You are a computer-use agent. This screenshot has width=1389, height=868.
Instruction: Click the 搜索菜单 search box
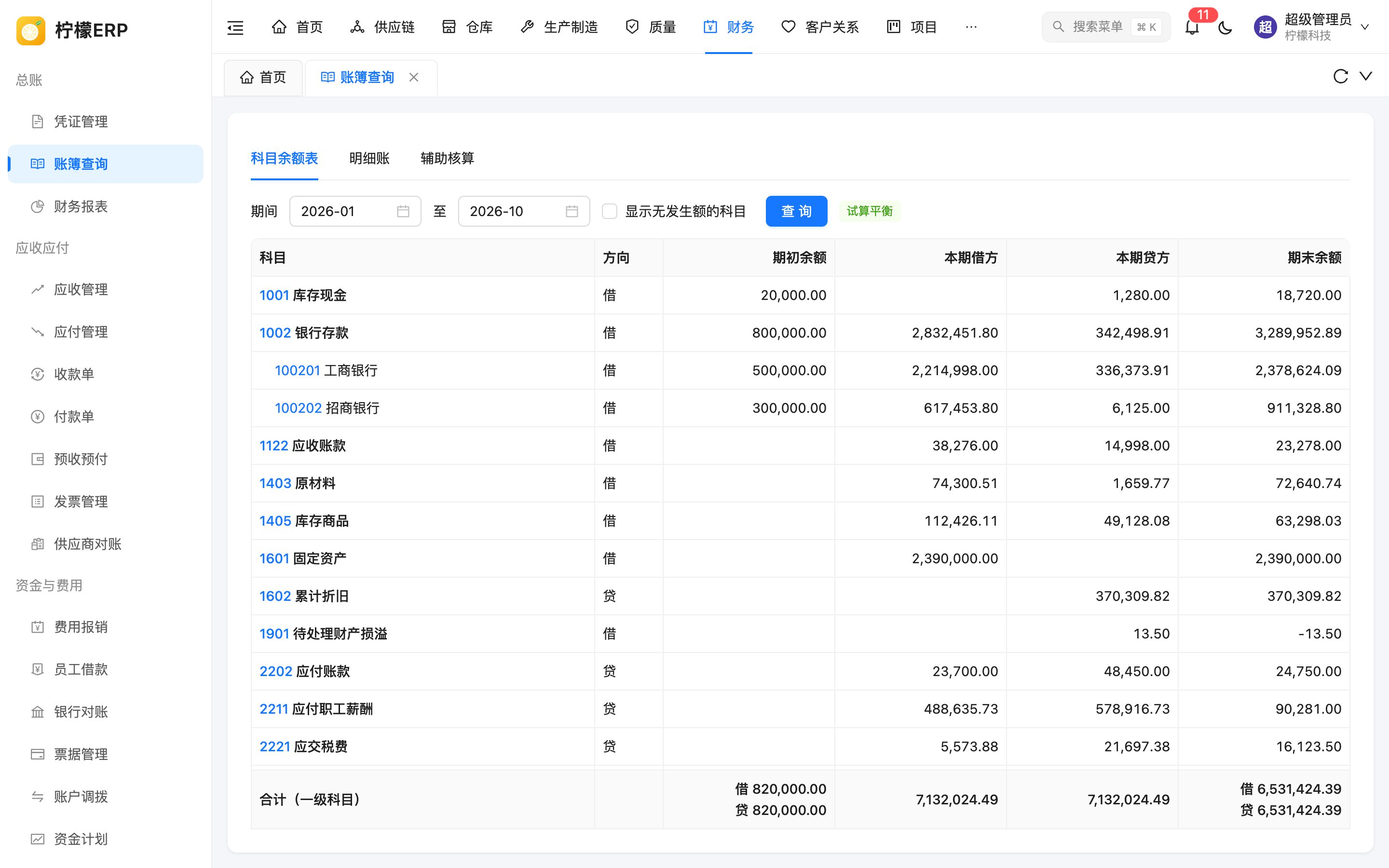[x=1105, y=27]
